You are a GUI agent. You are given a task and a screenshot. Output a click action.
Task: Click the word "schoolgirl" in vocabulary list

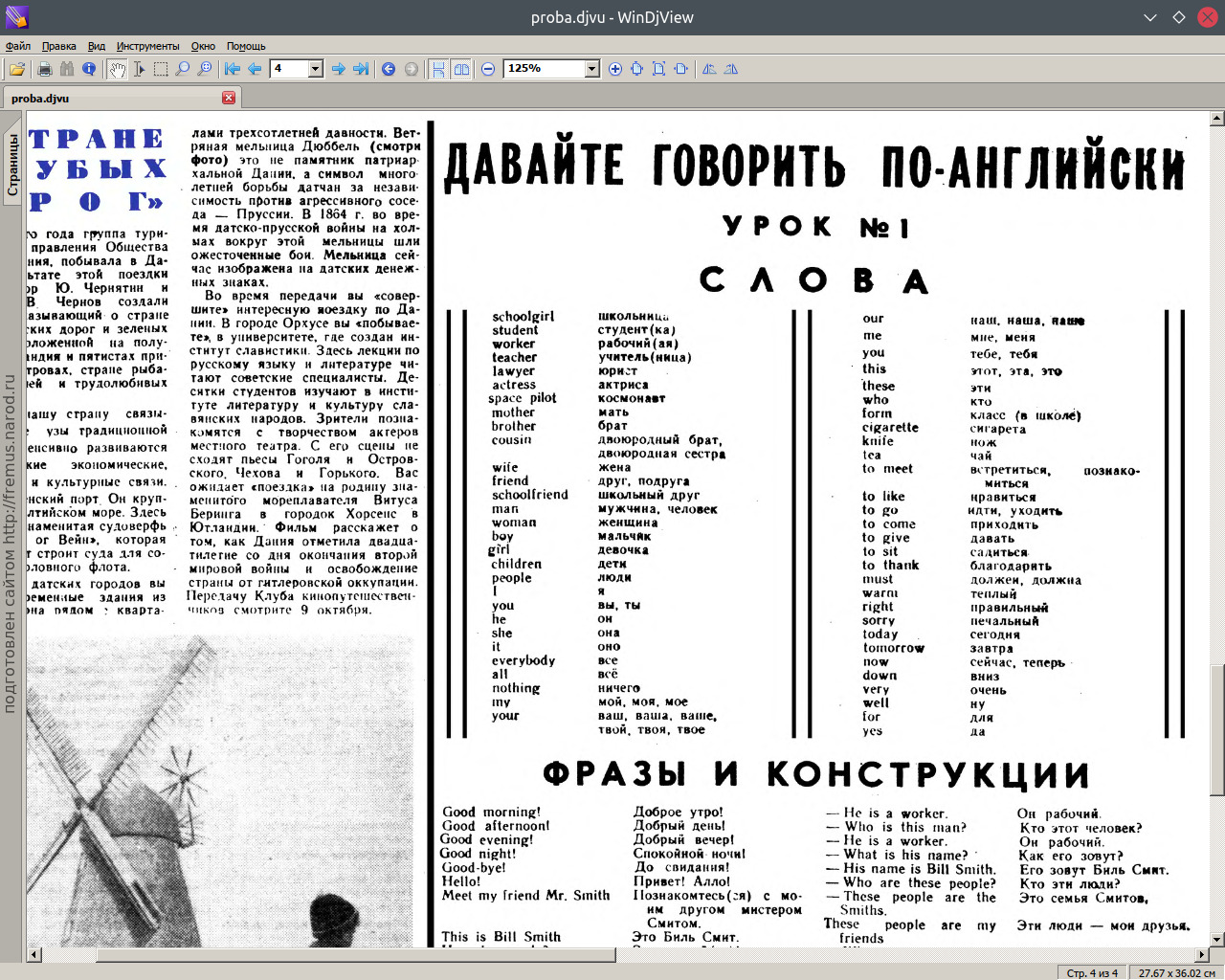523,317
